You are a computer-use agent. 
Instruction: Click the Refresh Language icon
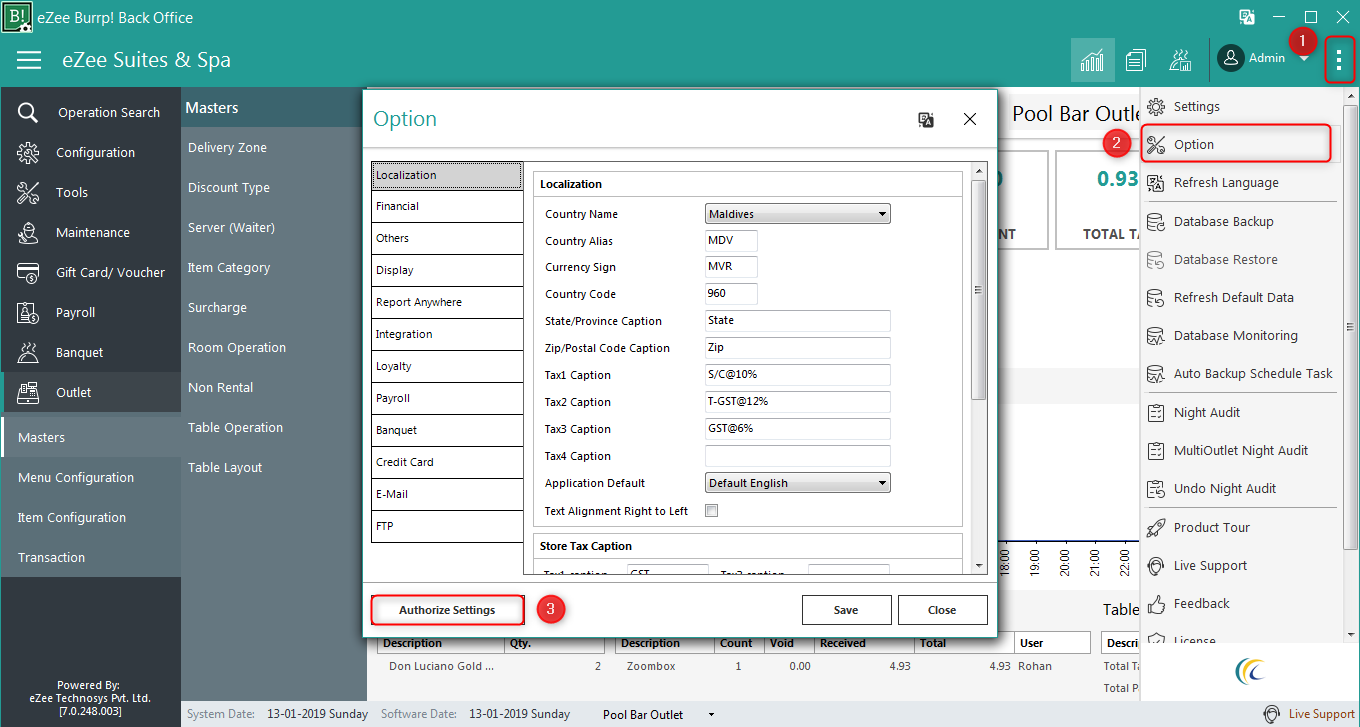click(1156, 183)
